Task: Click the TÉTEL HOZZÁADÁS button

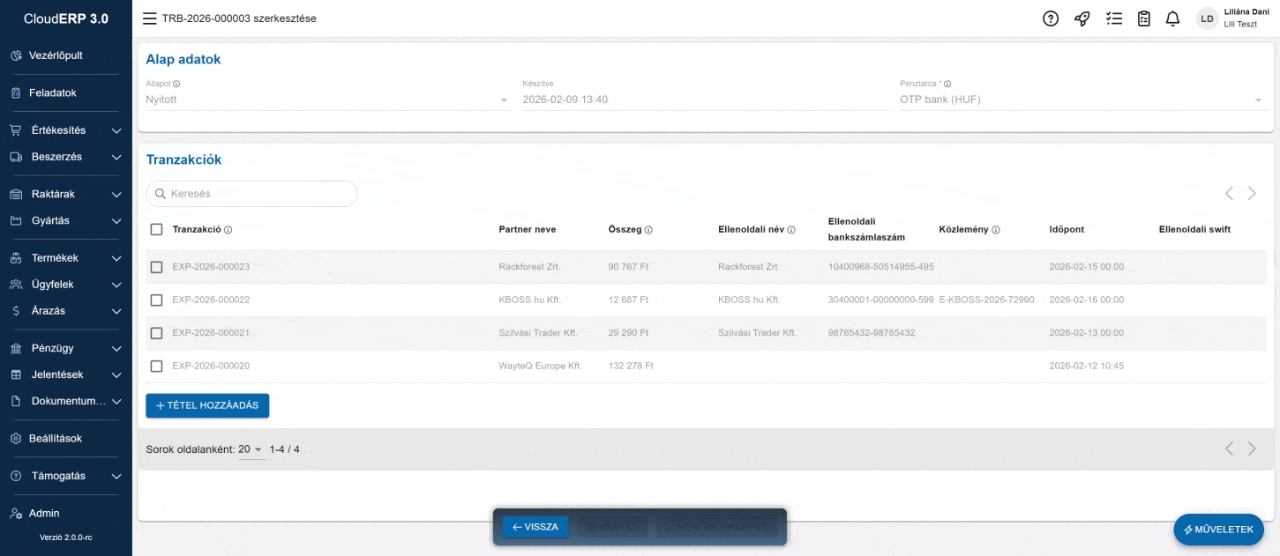Action: 207,405
